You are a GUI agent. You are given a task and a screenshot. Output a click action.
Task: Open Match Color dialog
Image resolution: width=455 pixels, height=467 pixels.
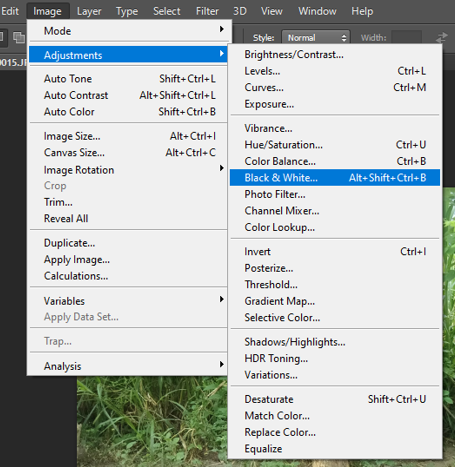click(335, 416)
